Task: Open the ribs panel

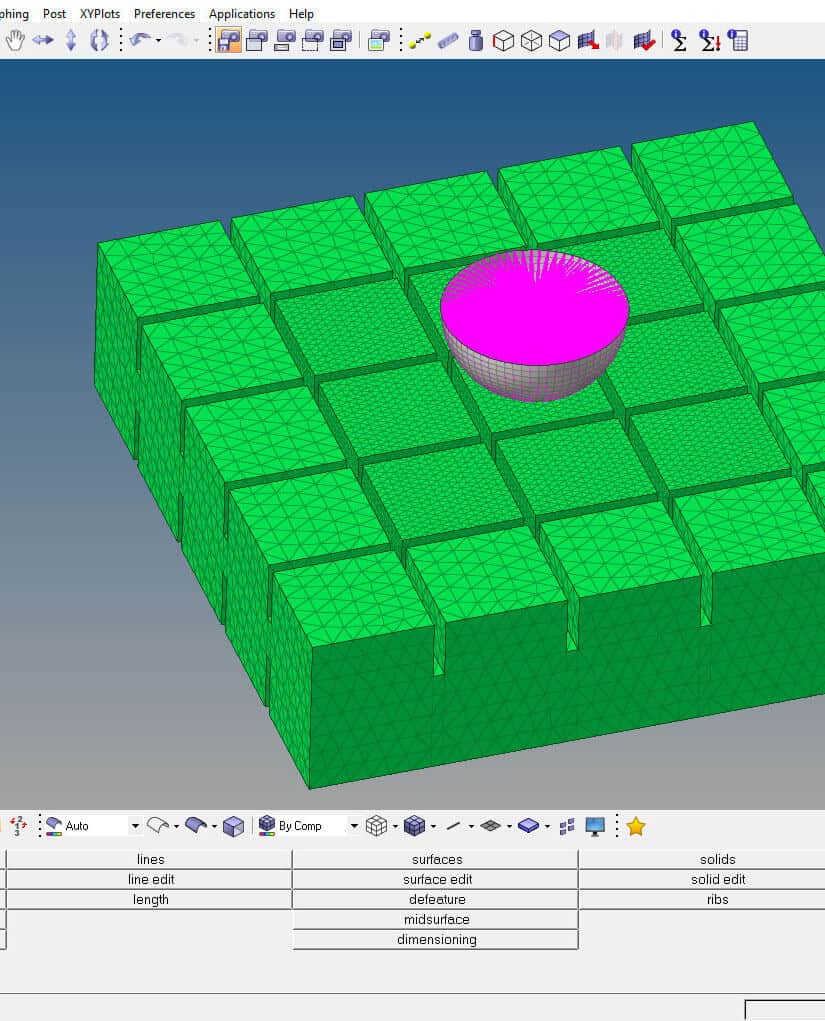Action: [x=703, y=899]
